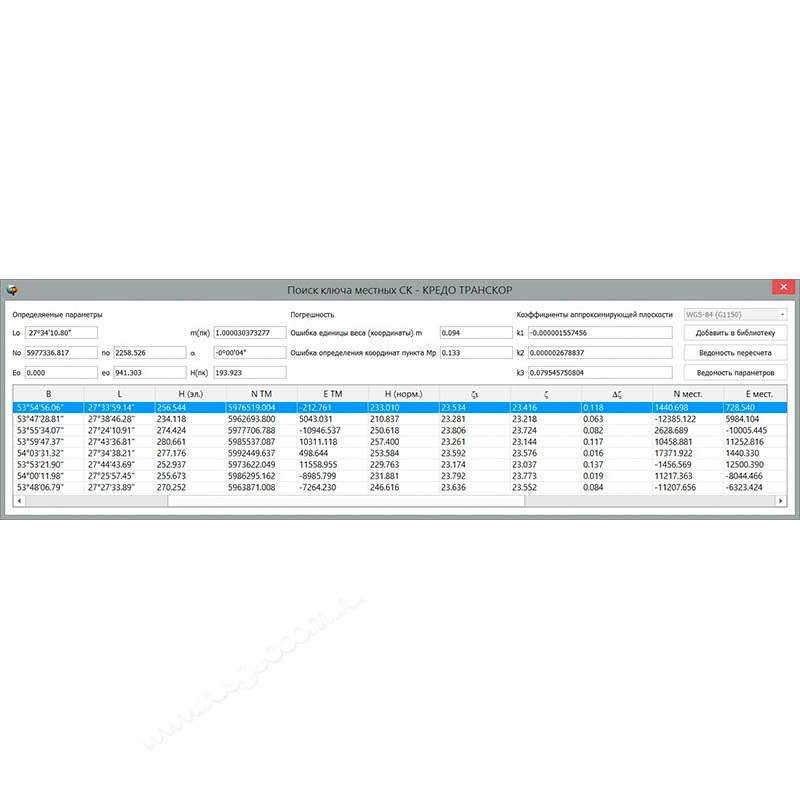800x800 pixels.
Task: Click the k1 coefficient field
Action: pyautogui.click(x=600, y=332)
